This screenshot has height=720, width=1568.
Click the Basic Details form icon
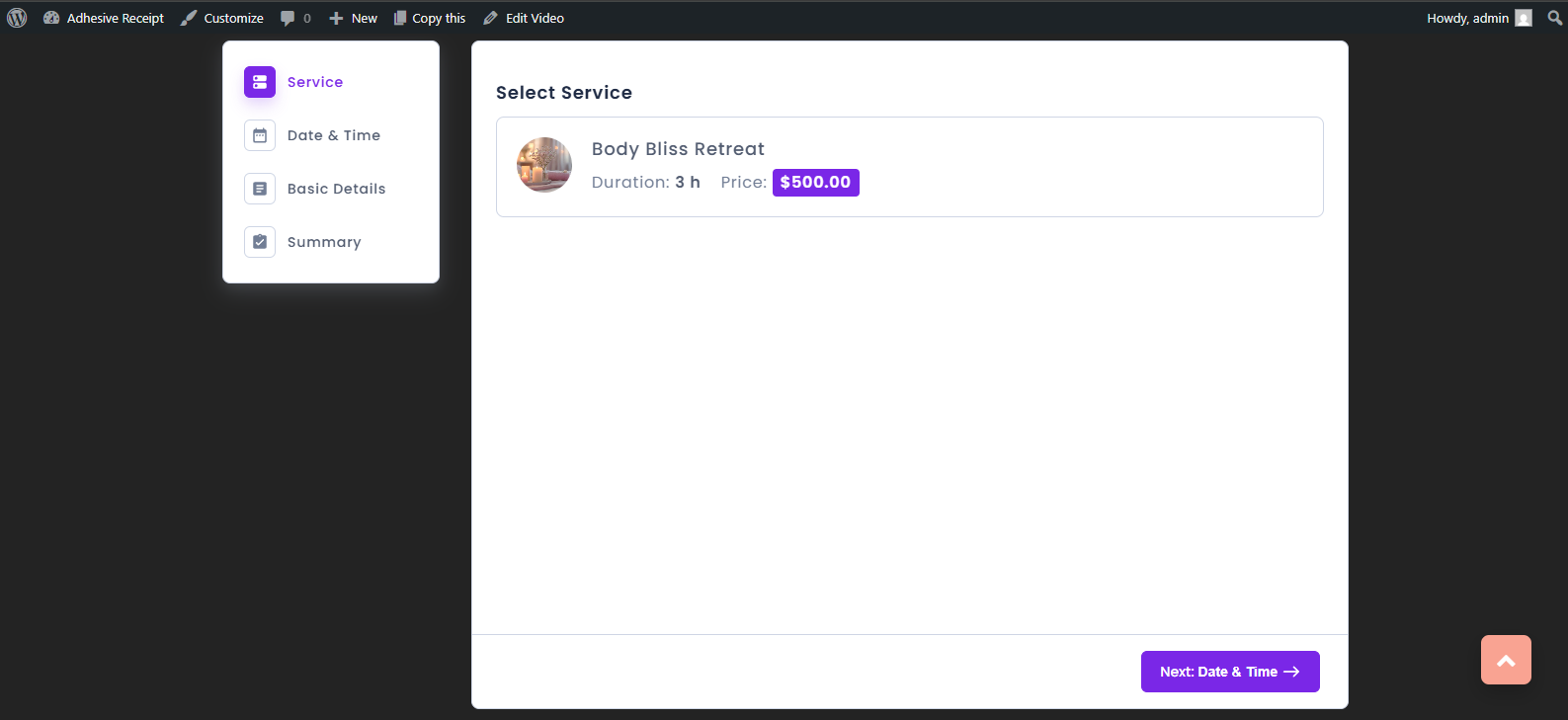coord(260,189)
